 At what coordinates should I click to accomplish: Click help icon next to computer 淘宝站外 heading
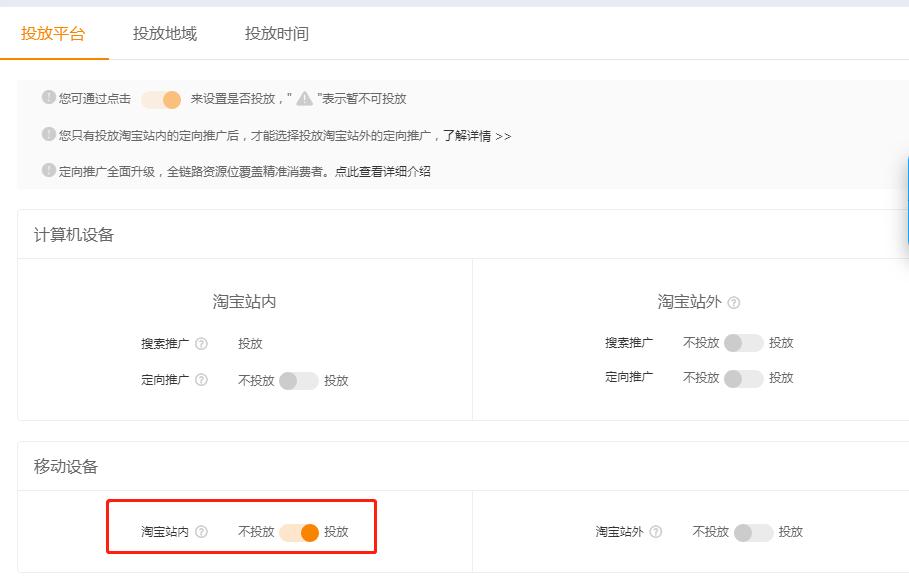click(734, 303)
